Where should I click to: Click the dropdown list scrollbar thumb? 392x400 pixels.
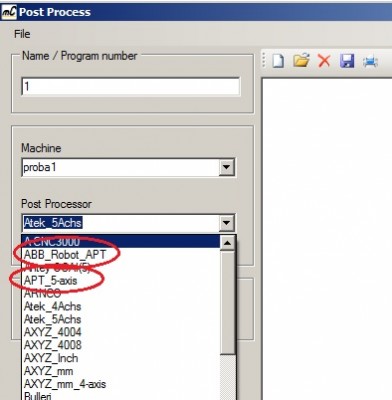[228, 302]
